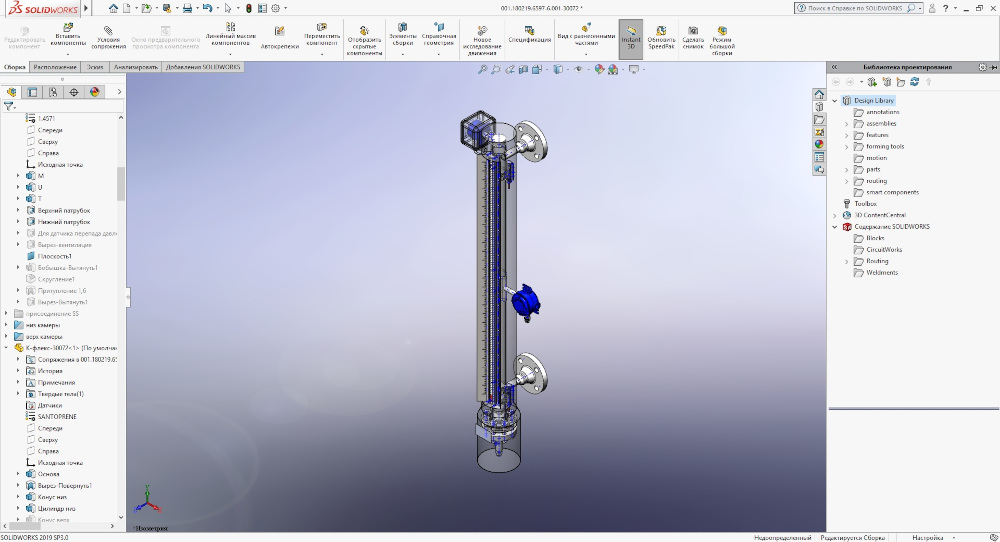Click the Insert Components (Вставить компоненты) icon

[68, 29]
